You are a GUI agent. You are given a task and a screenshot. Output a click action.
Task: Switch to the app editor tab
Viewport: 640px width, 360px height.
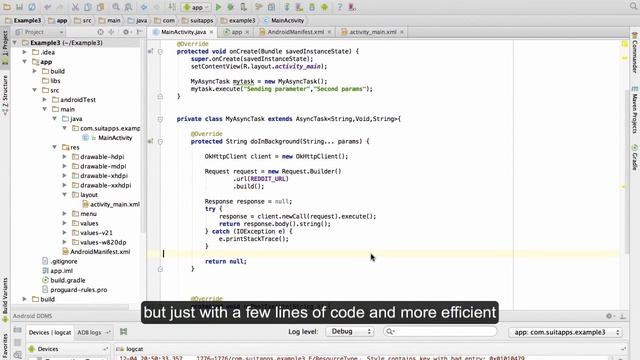[x=236, y=32]
